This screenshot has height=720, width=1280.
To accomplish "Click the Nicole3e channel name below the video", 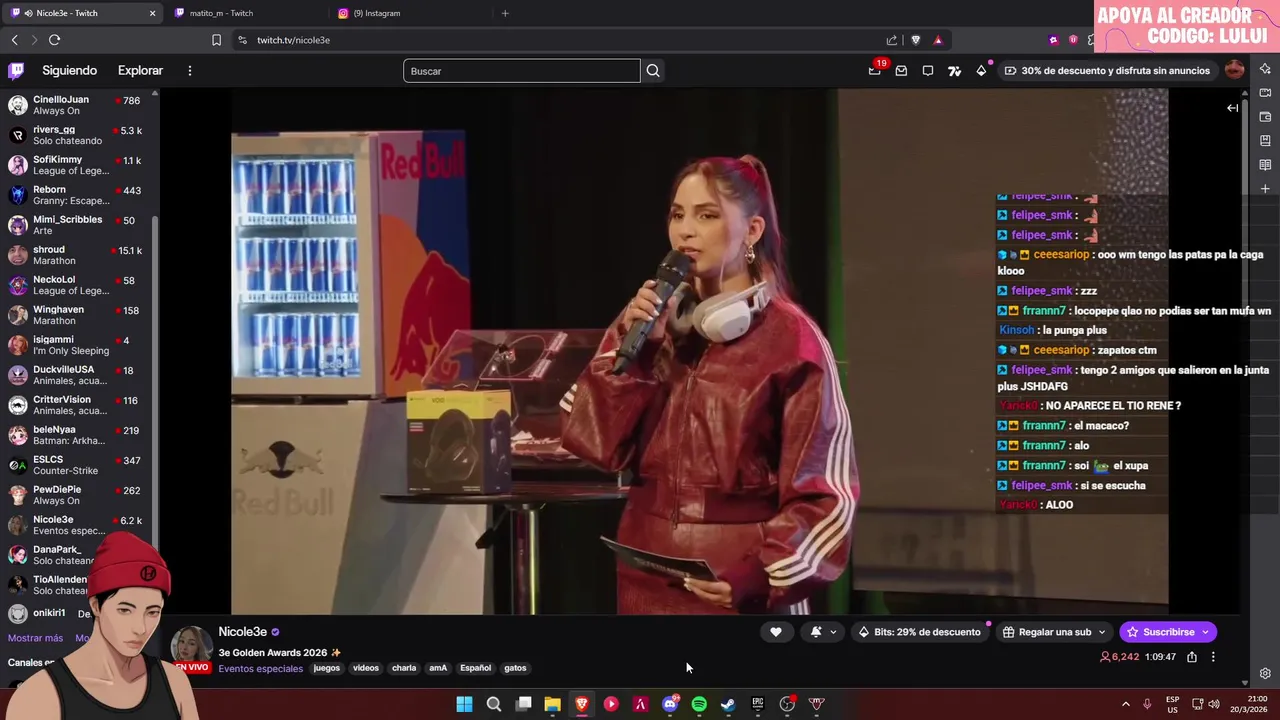I will [242, 632].
